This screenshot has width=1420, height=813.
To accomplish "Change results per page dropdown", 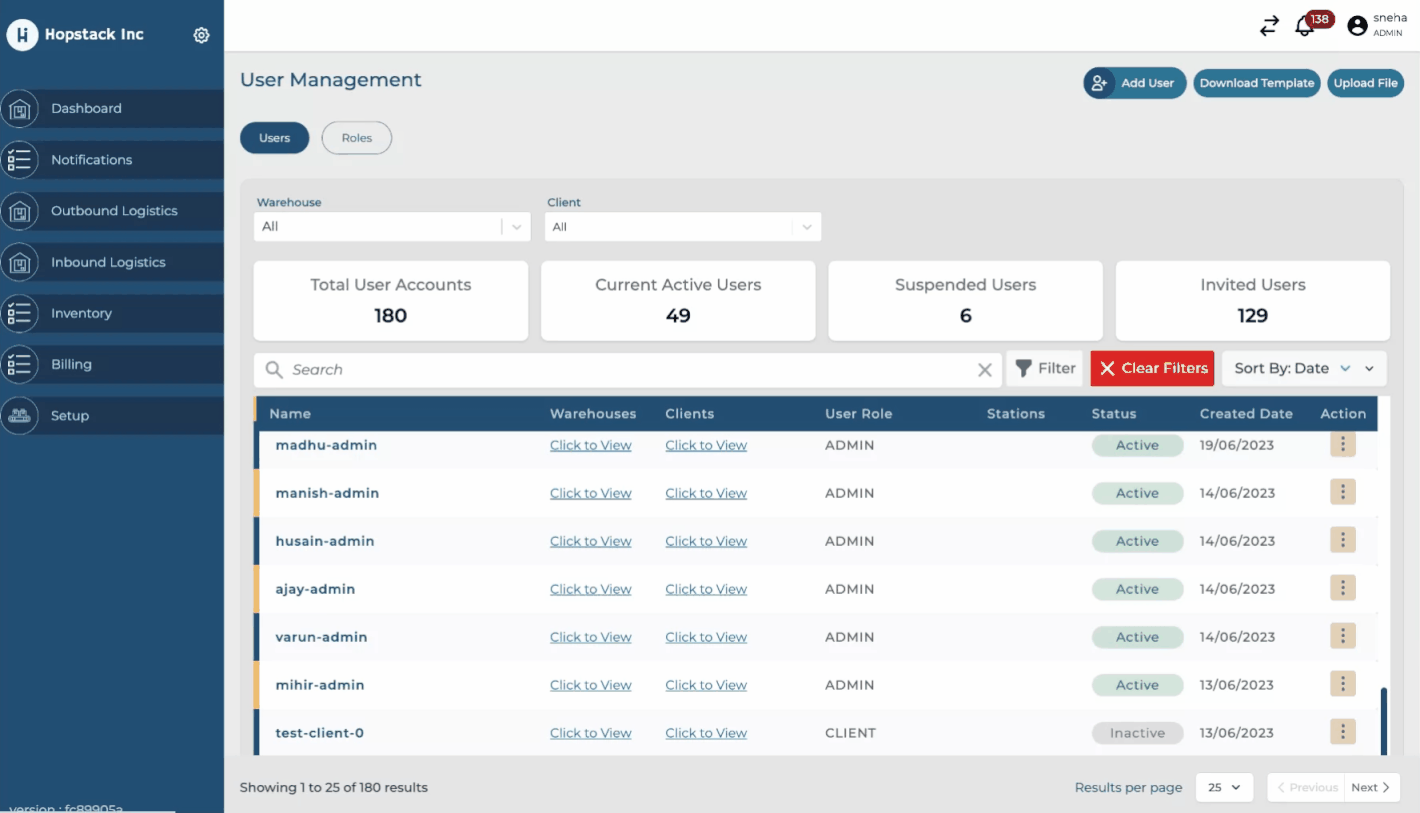I will pos(1224,788).
